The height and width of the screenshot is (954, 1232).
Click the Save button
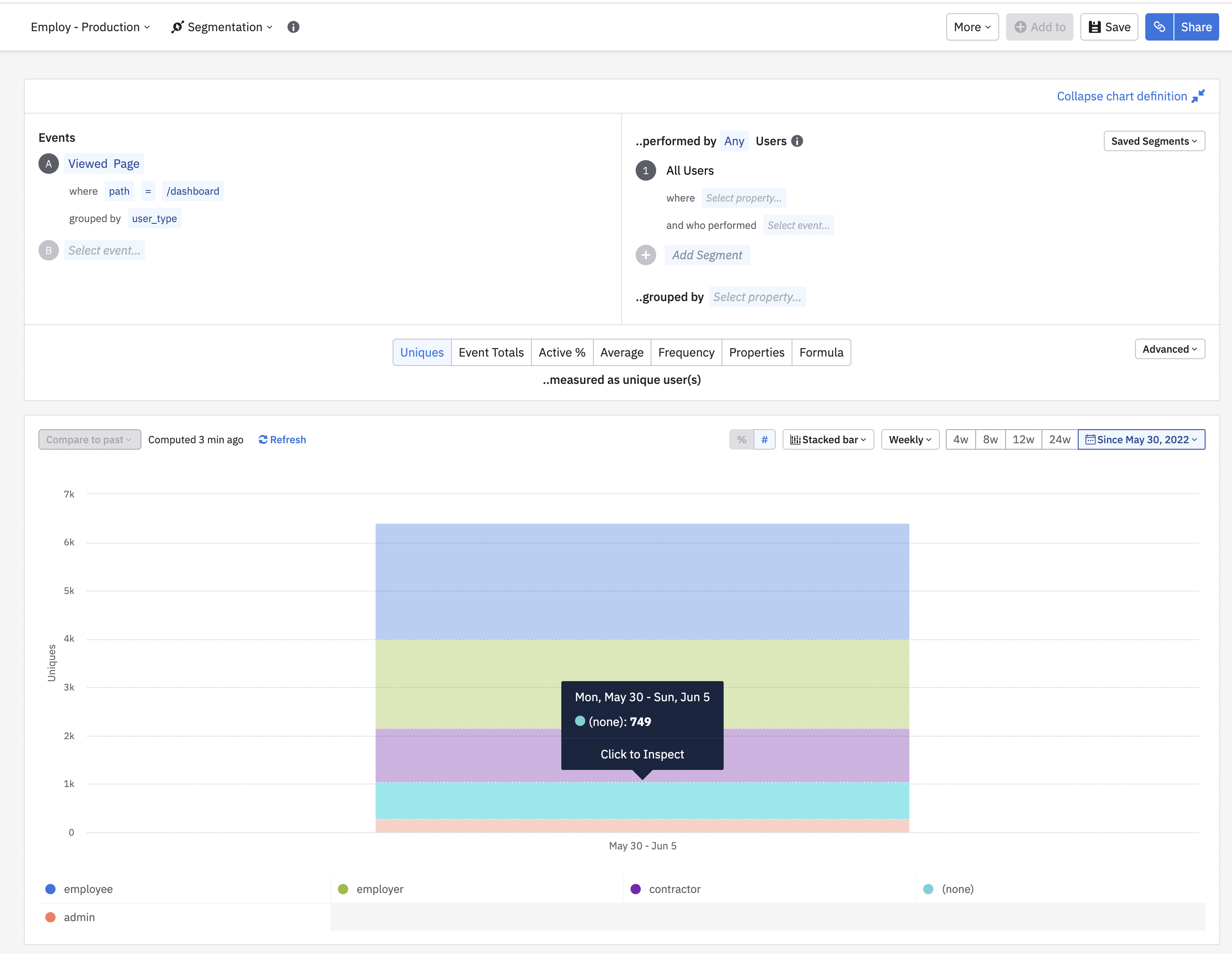1109,27
